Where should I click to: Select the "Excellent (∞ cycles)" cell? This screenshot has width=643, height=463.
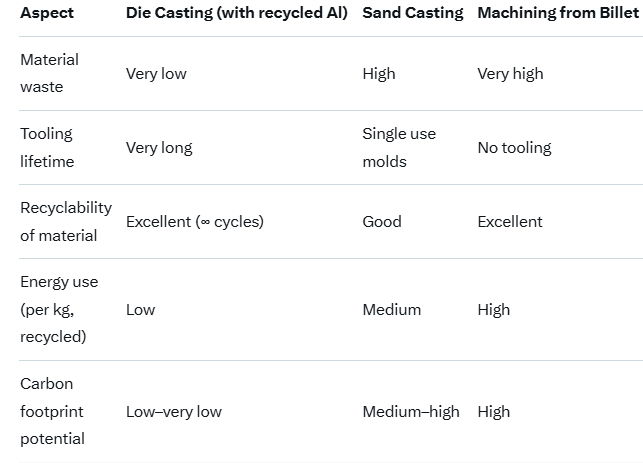coord(195,221)
